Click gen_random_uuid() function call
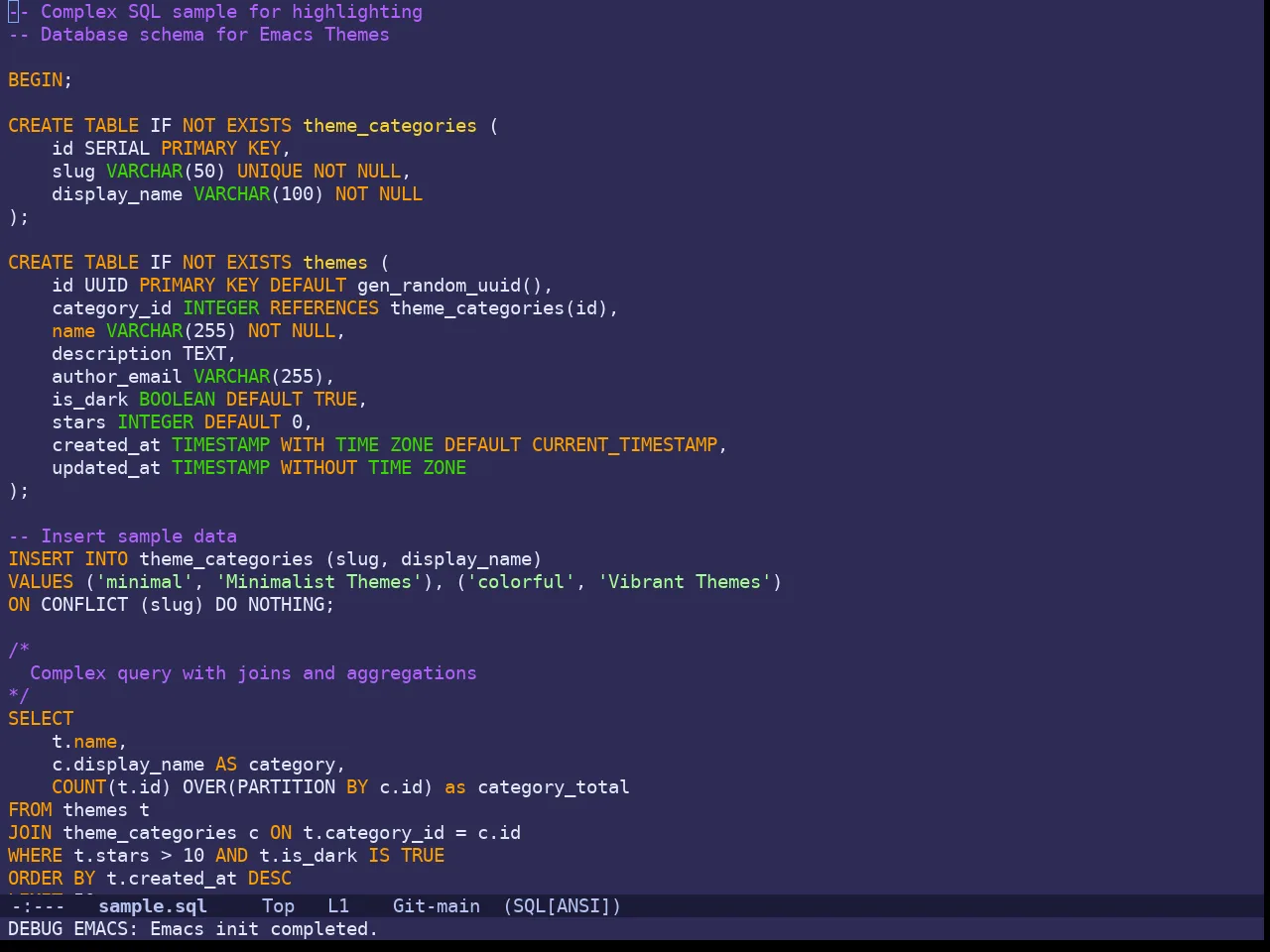1270x952 pixels. pyautogui.click(x=449, y=286)
